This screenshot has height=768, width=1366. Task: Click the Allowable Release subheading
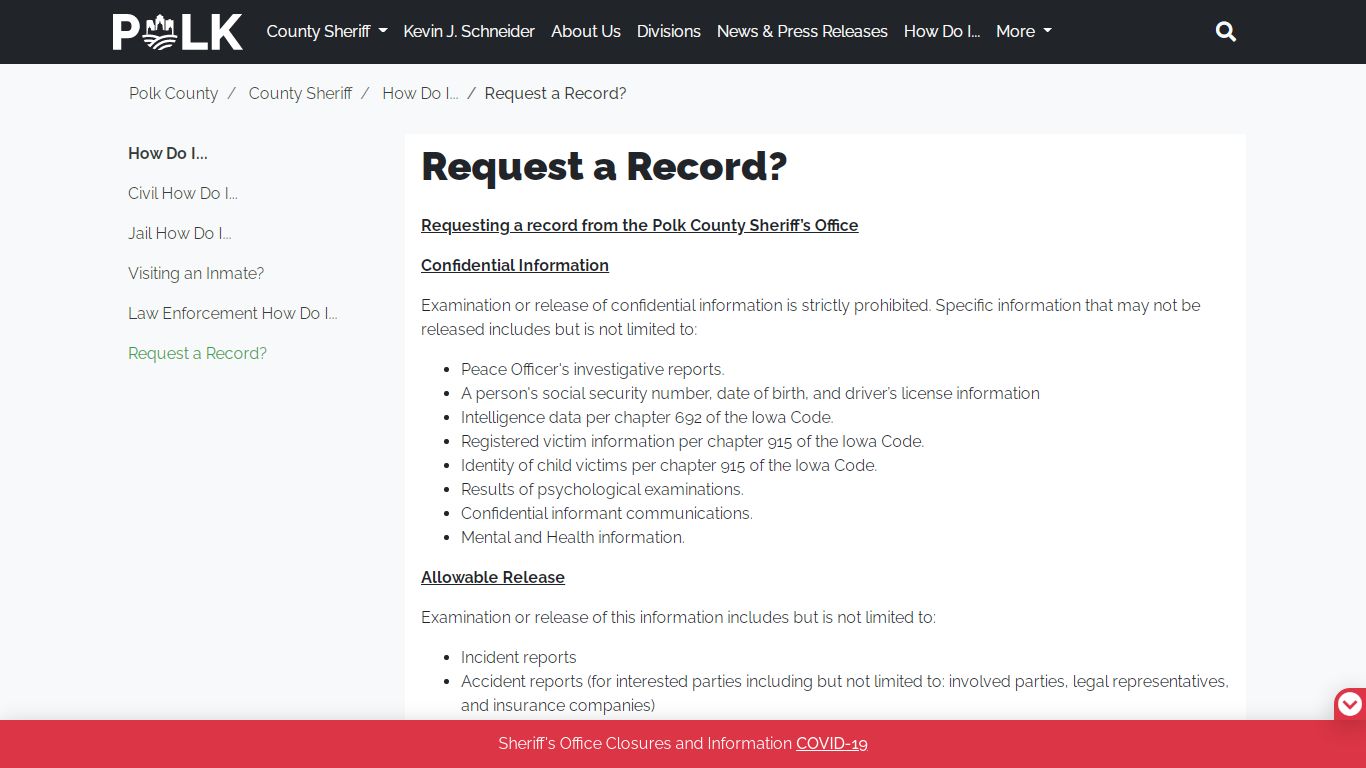tap(493, 577)
